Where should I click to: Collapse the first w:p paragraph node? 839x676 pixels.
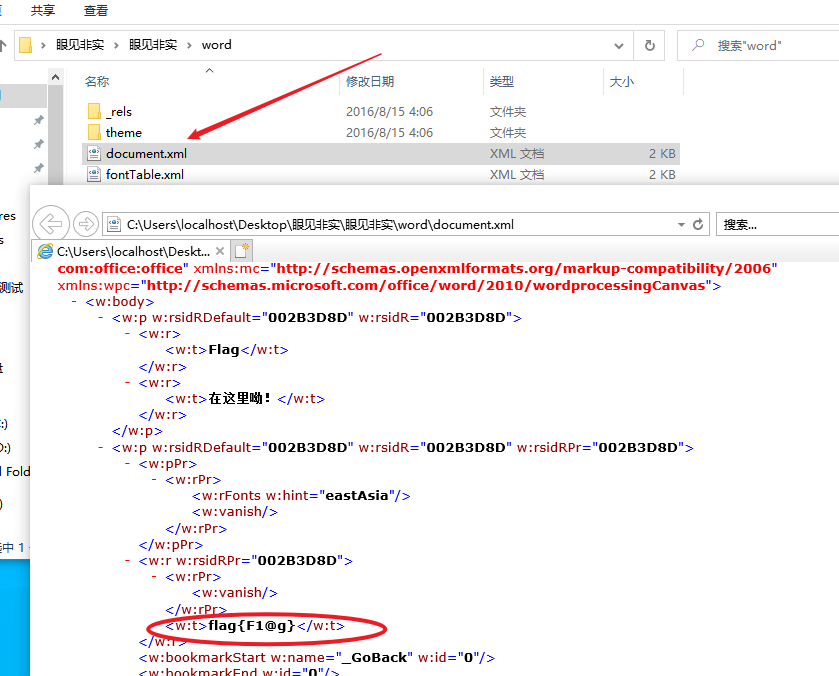tap(101, 317)
